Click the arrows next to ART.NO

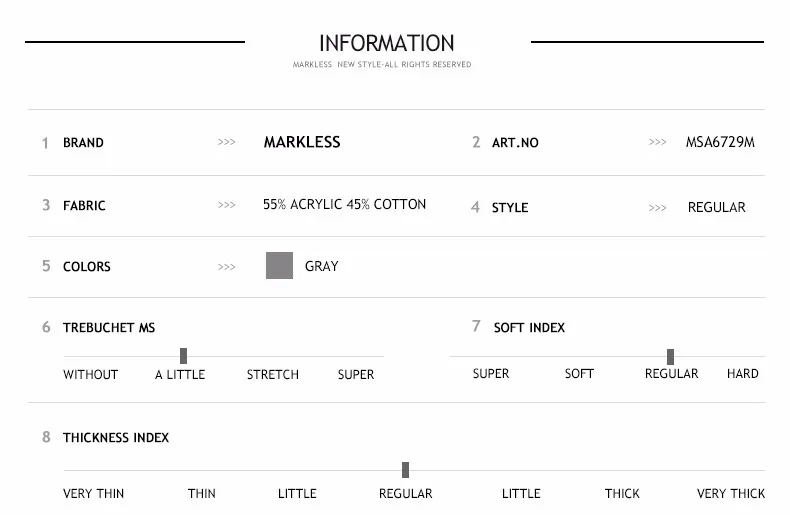pos(657,142)
